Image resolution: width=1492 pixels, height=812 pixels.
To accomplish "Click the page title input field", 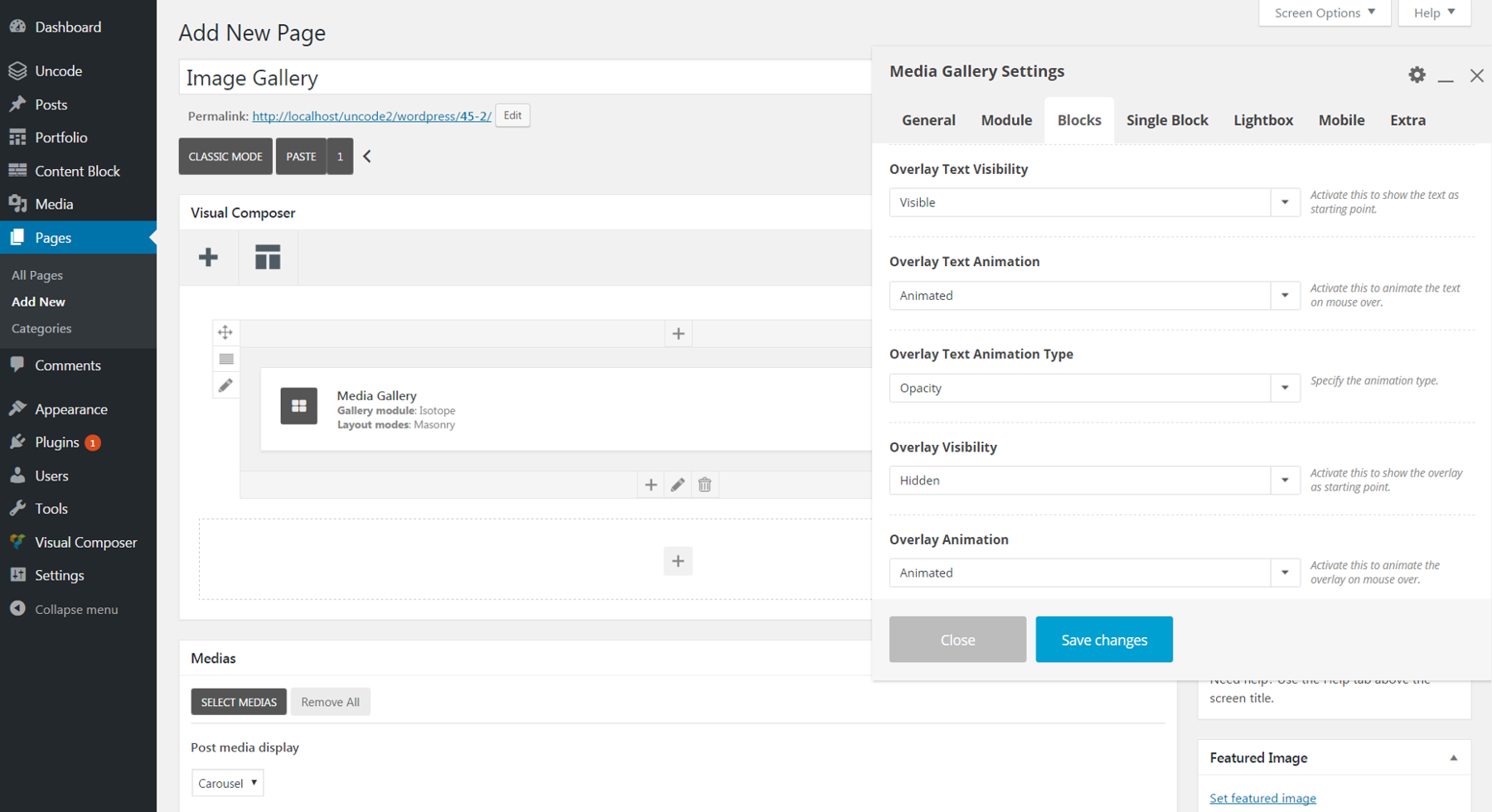I will pyautogui.click(x=526, y=77).
